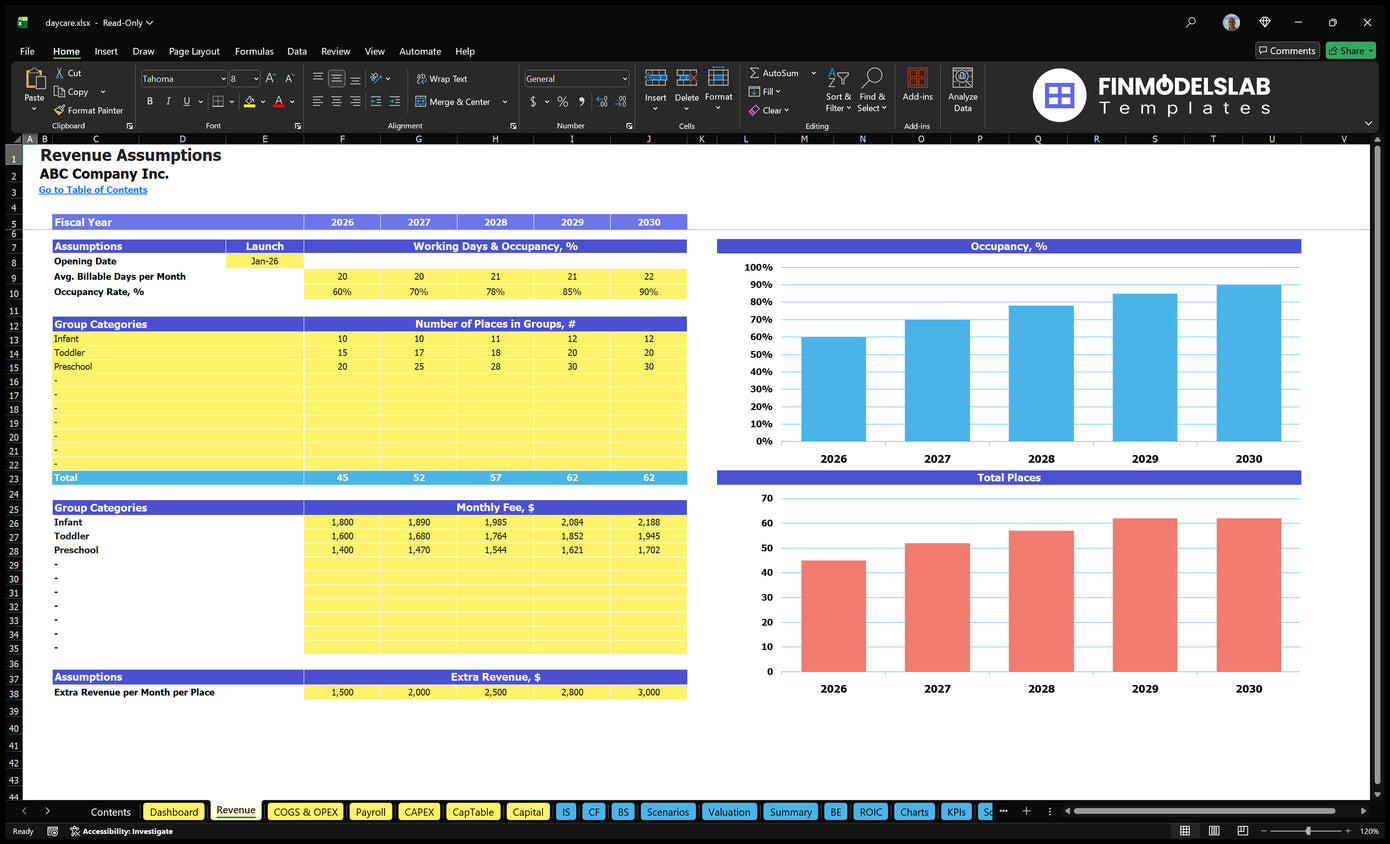Viewport: 1390px width, 844px height.
Task: Open the Clear dropdown
Action: [769, 110]
